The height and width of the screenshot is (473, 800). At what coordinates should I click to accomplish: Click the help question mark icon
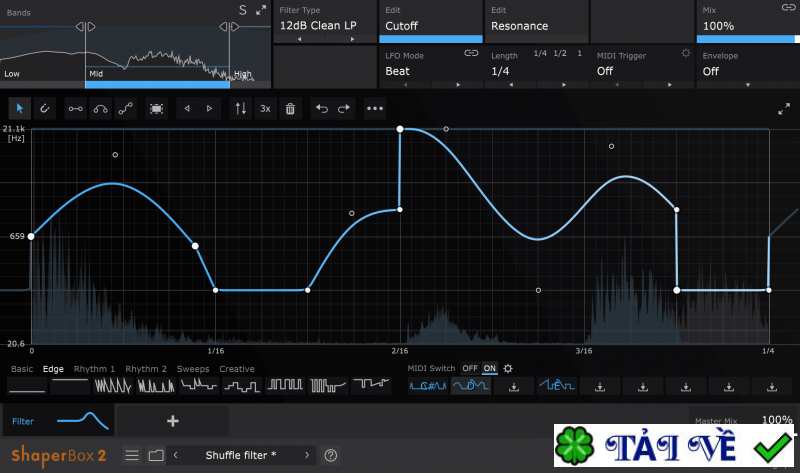[331, 455]
